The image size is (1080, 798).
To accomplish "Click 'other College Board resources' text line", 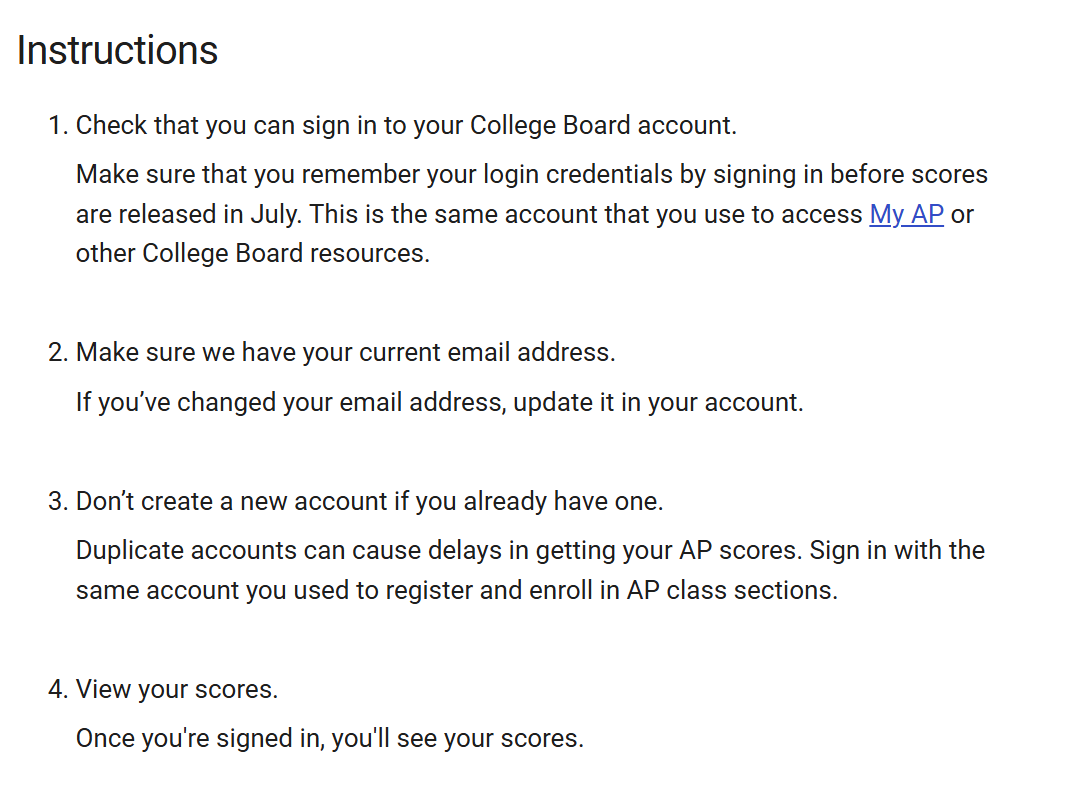I will [x=253, y=253].
